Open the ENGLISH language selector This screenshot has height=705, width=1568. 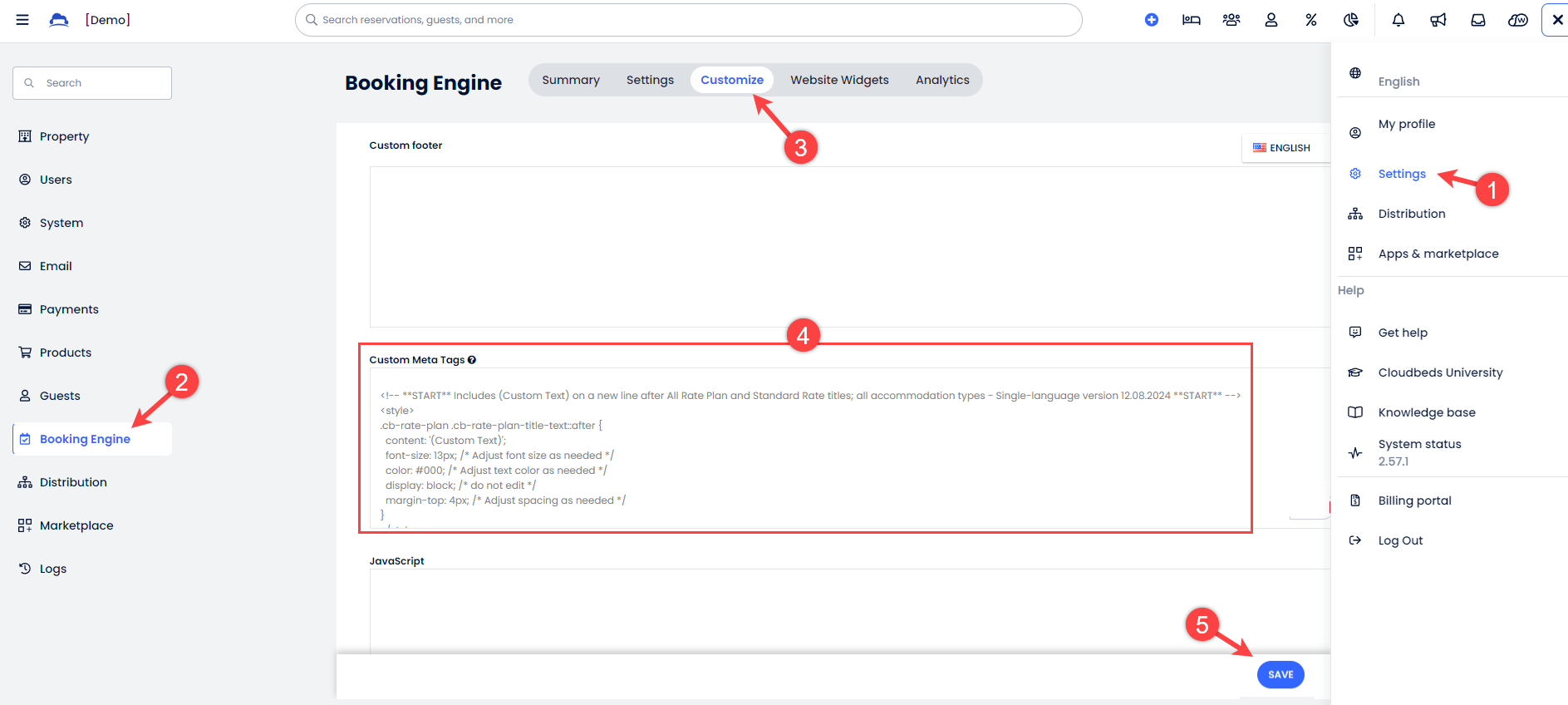coord(1282,148)
